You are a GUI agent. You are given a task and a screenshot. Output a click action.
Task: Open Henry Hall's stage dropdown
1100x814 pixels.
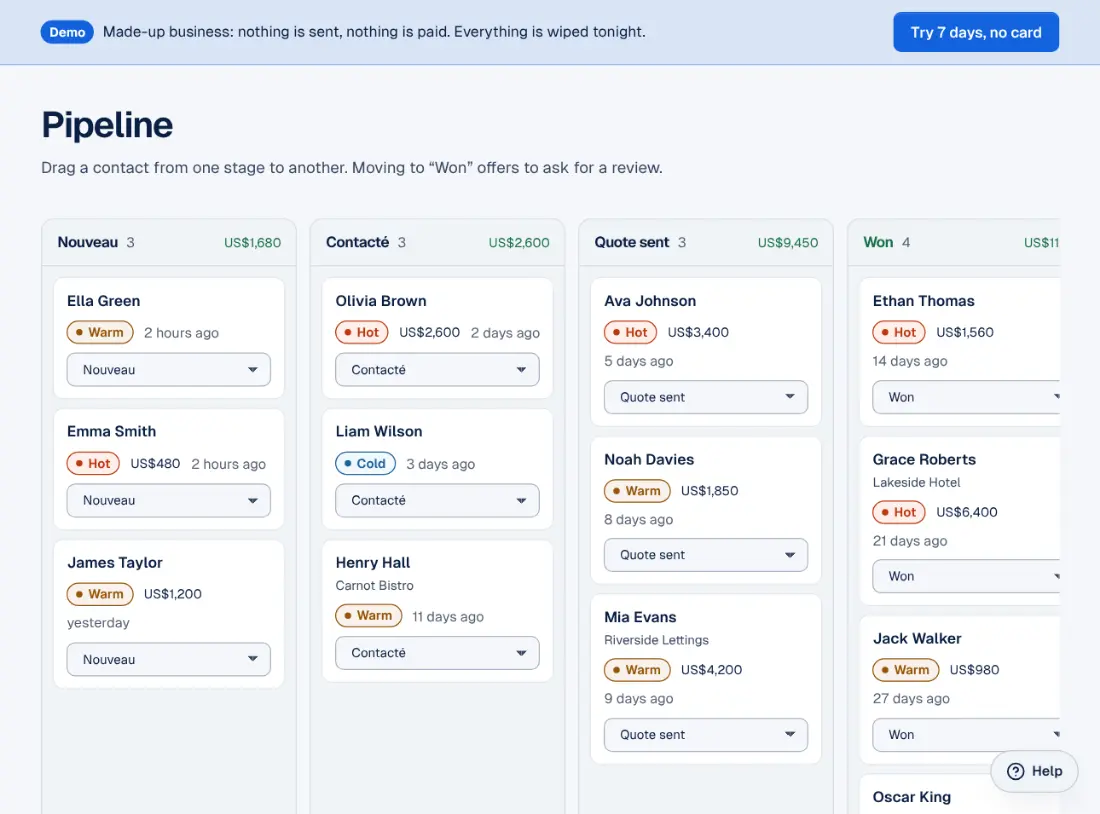tap(437, 653)
